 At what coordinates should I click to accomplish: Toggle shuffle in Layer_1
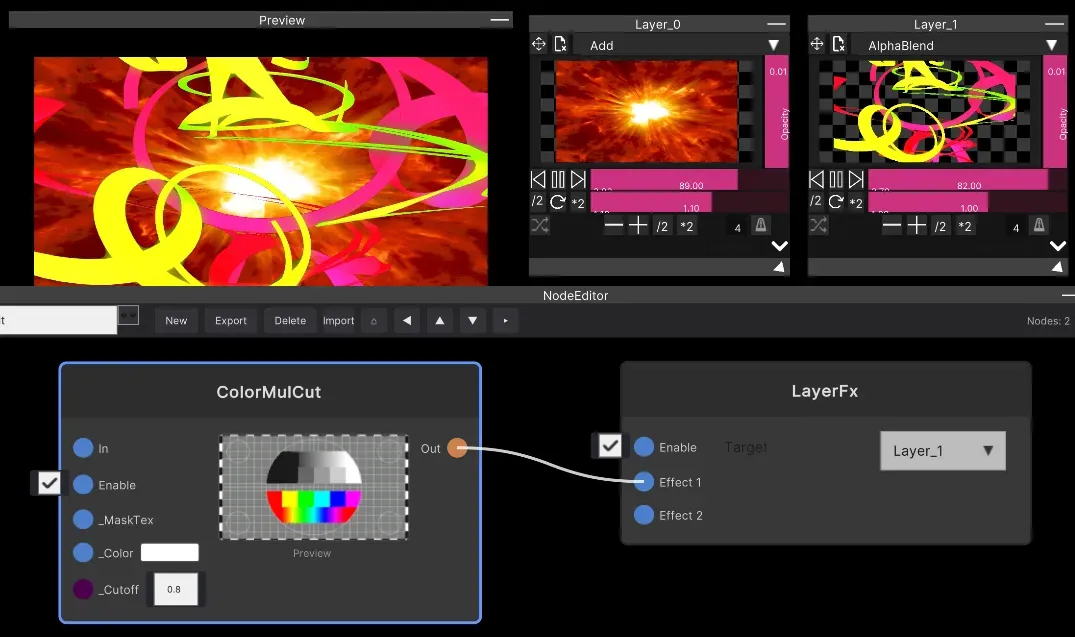click(818, 226)
